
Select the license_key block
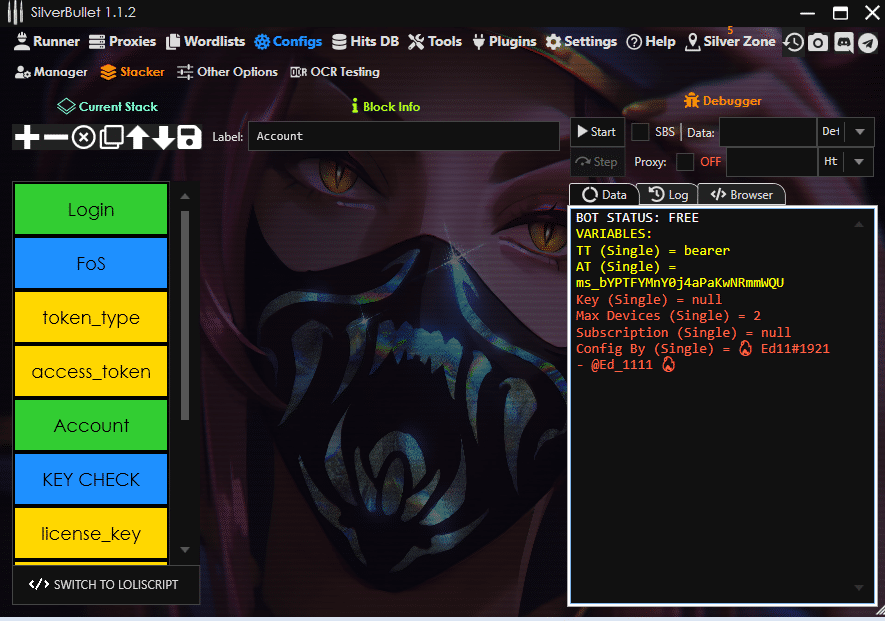tap(91, 533)
